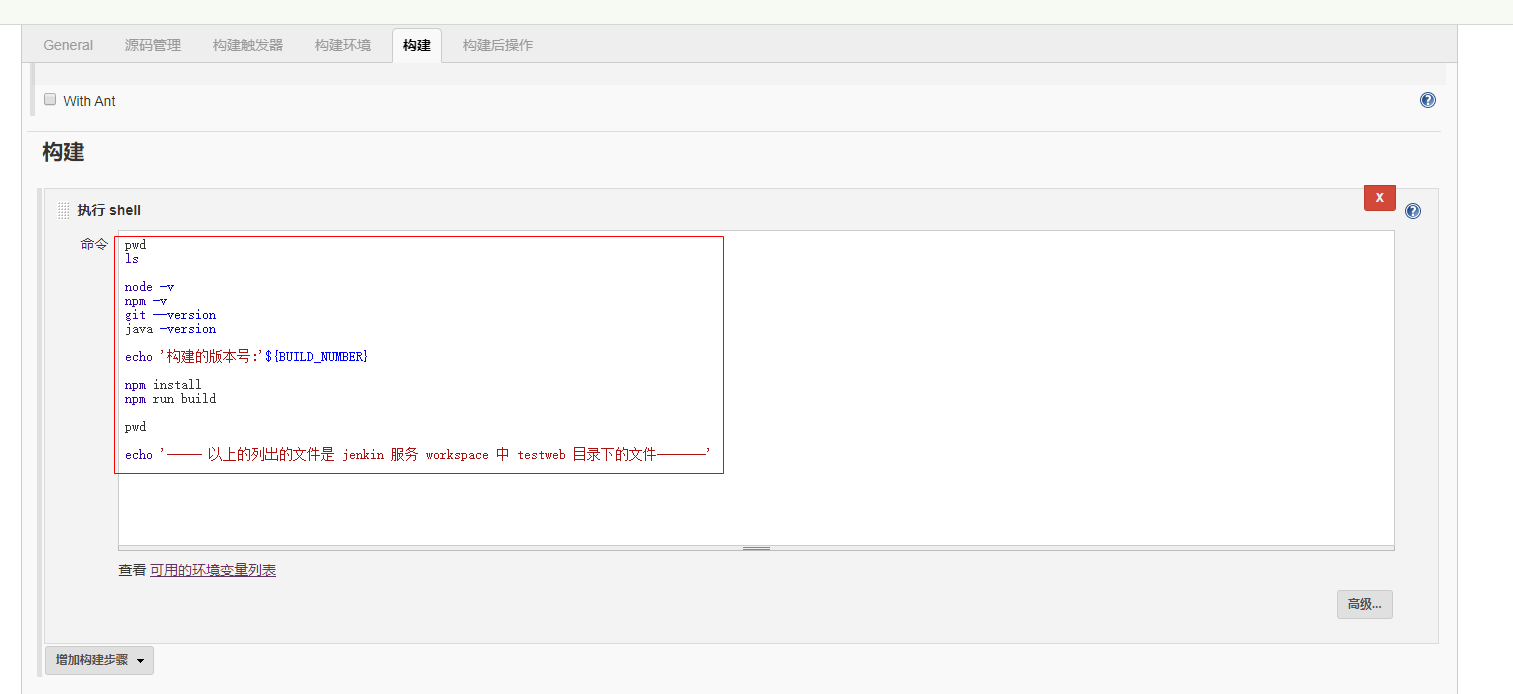Open help icon for With Ant option
The width and height of the screenshot is (1513, 694).
(x=1428, y=100)
